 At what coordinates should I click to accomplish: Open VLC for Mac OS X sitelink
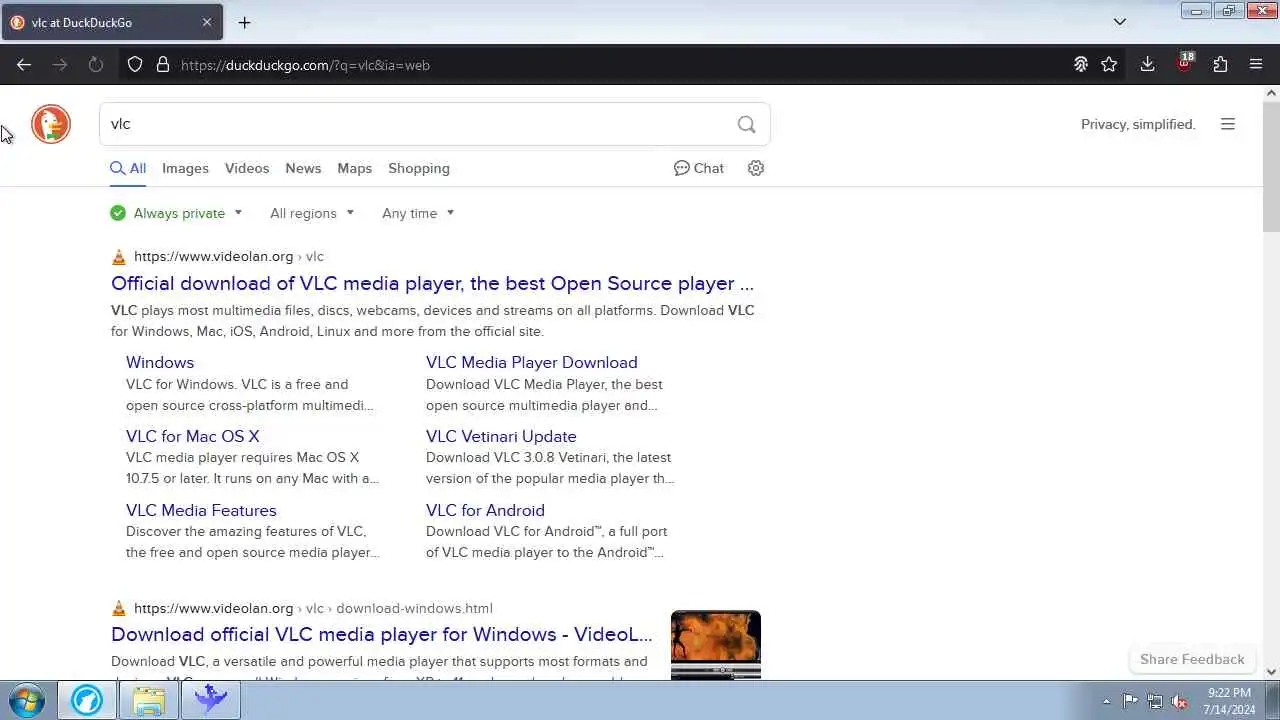click(x=192, y=436)
